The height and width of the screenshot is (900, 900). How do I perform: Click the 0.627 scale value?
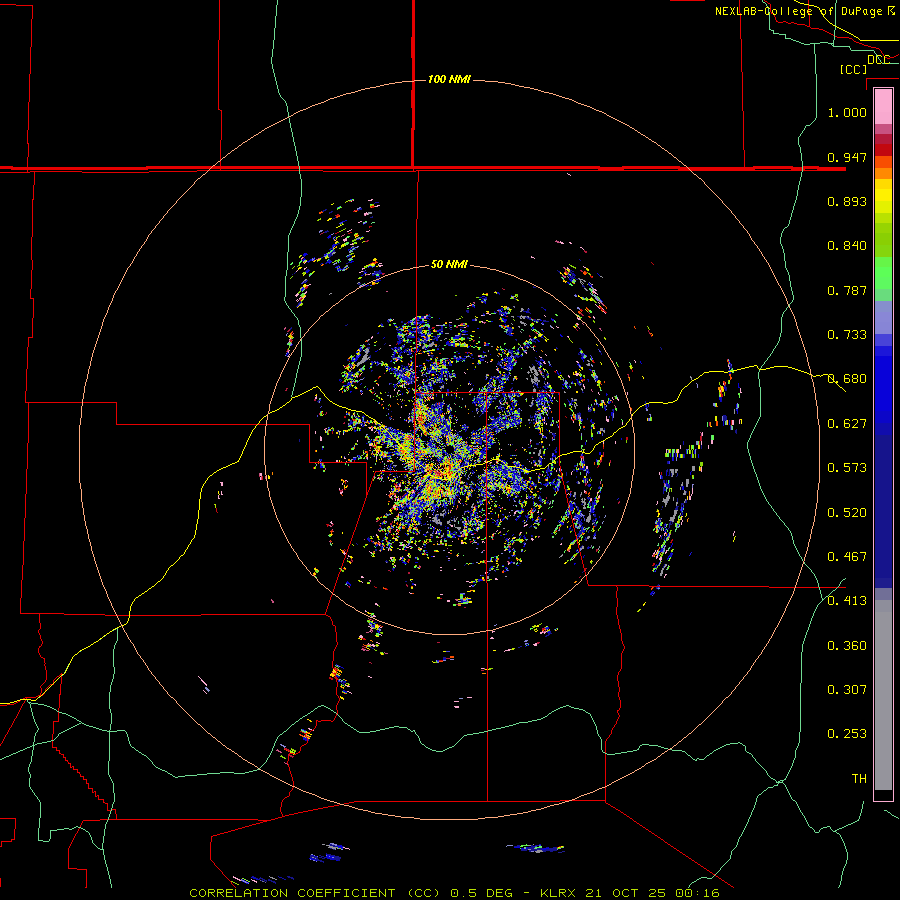click(x=847, y=424)
